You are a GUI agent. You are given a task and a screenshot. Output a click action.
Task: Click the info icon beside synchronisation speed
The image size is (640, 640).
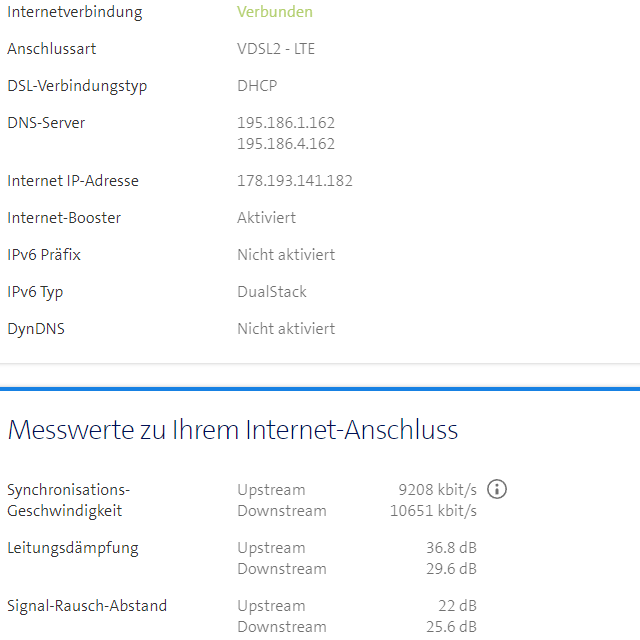(497, 489)
